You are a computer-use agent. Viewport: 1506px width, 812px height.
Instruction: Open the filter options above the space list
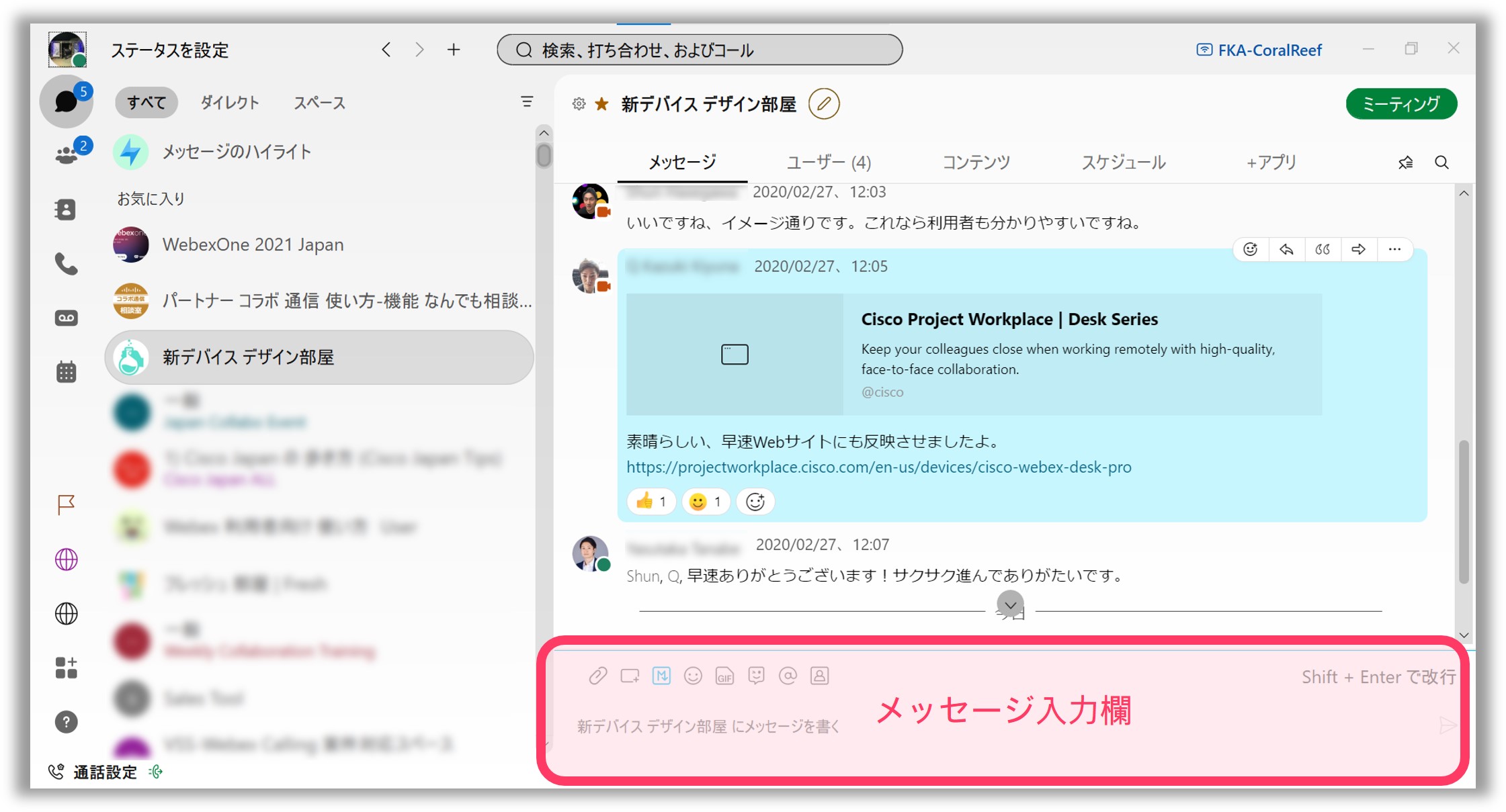click(527, 101)
